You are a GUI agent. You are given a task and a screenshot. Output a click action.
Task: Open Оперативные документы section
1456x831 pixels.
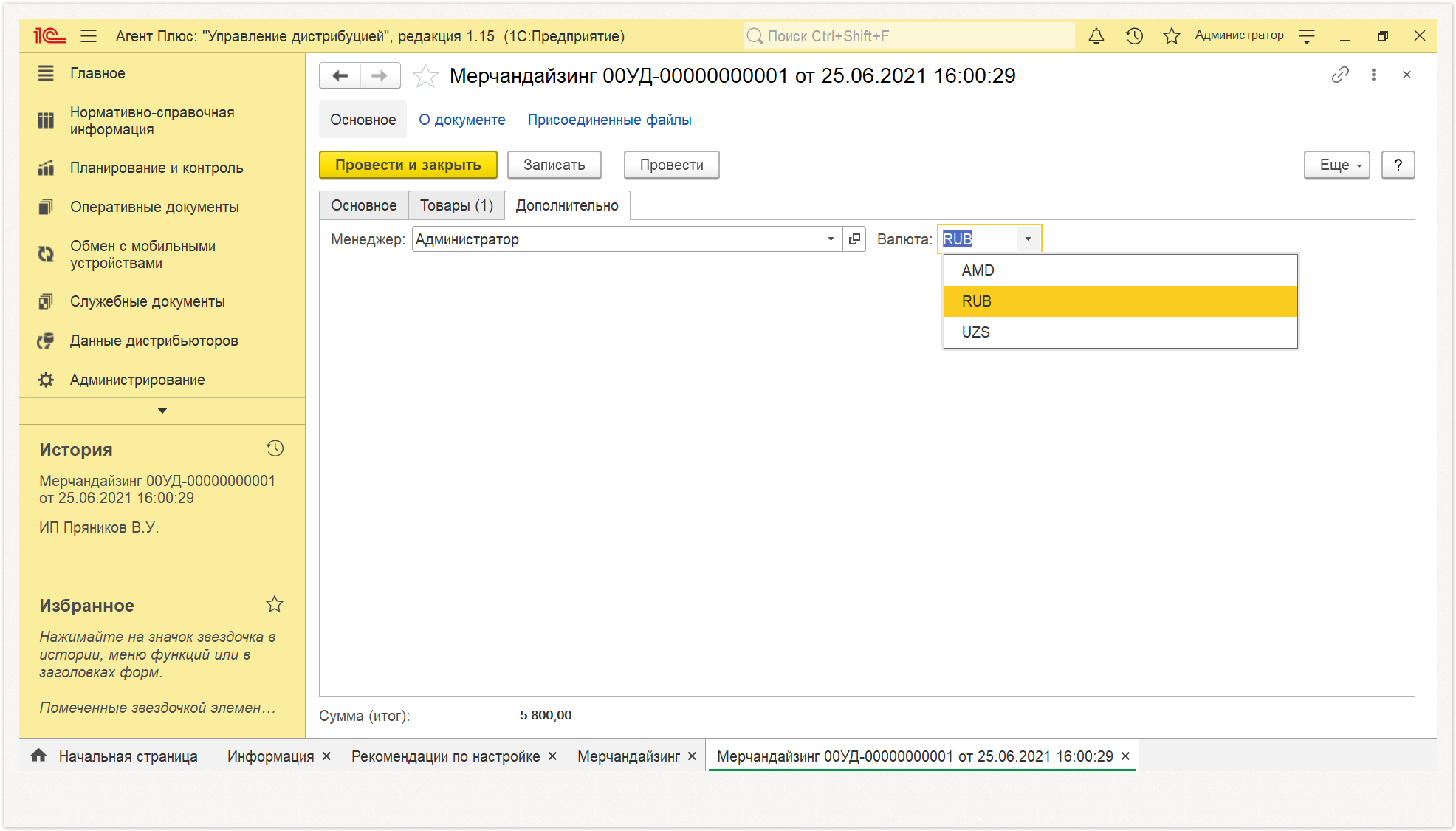click(154, 207)
